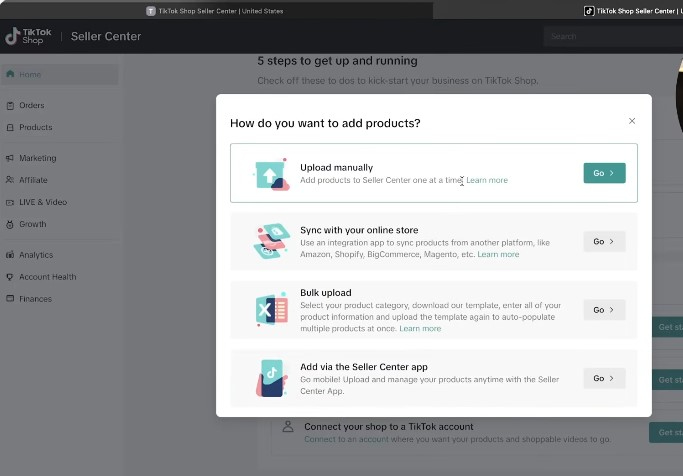Click the Affiliate people icon

pos(10,179)
